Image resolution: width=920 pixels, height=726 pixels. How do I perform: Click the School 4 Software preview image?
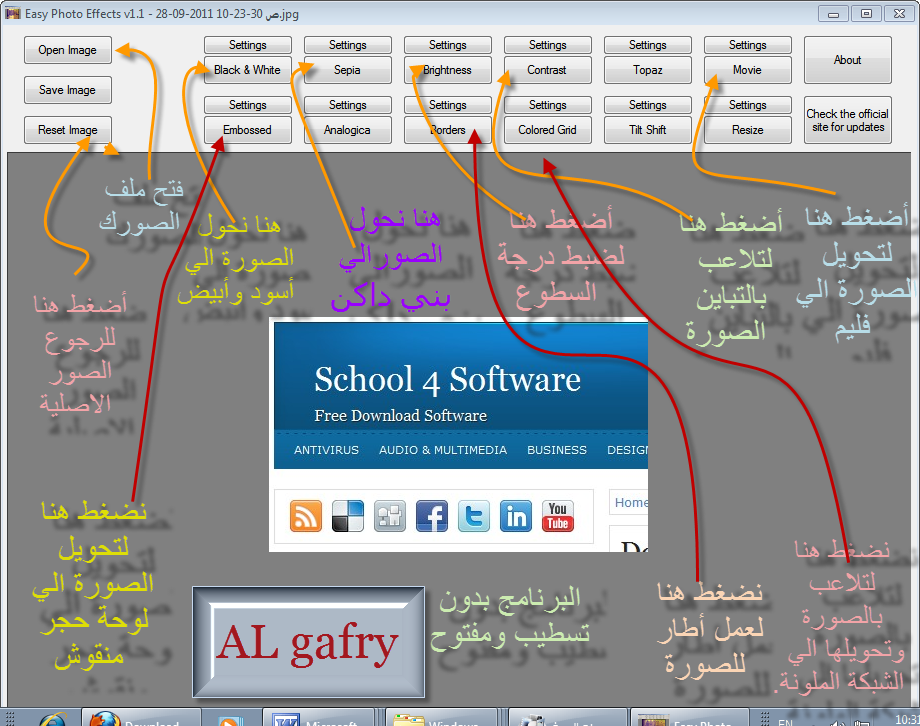pos(458,435)
